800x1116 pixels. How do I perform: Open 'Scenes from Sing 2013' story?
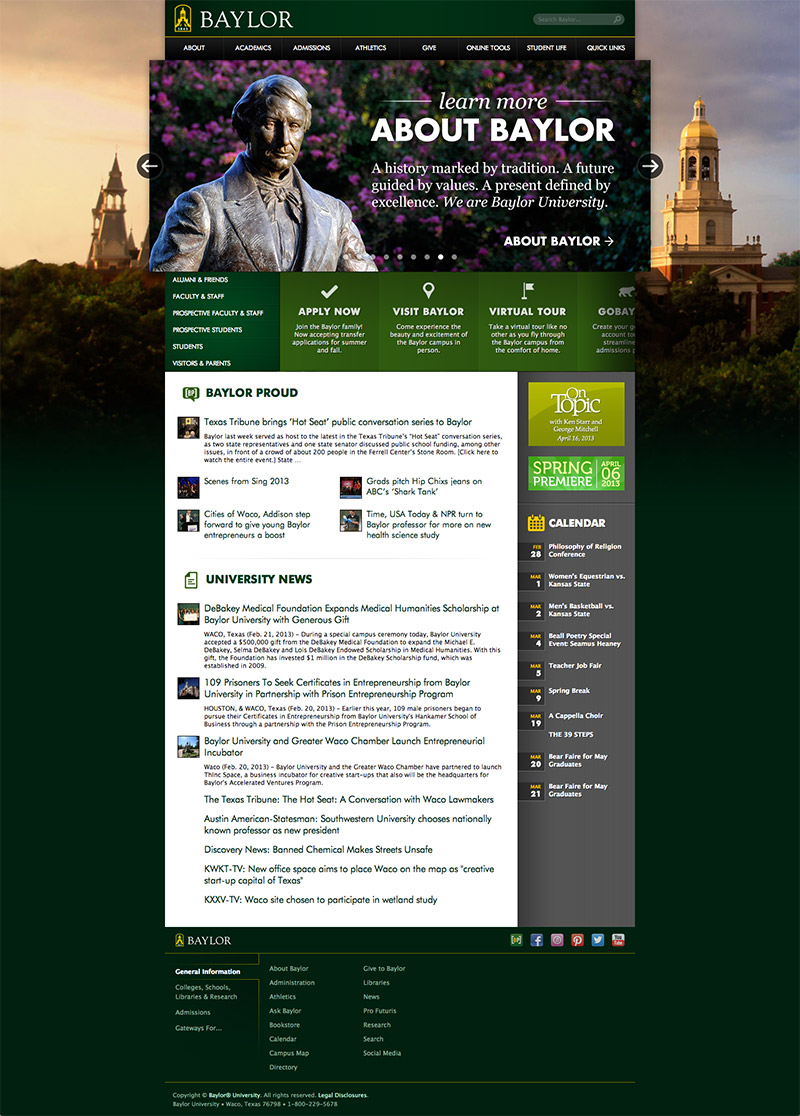[246, 481]
